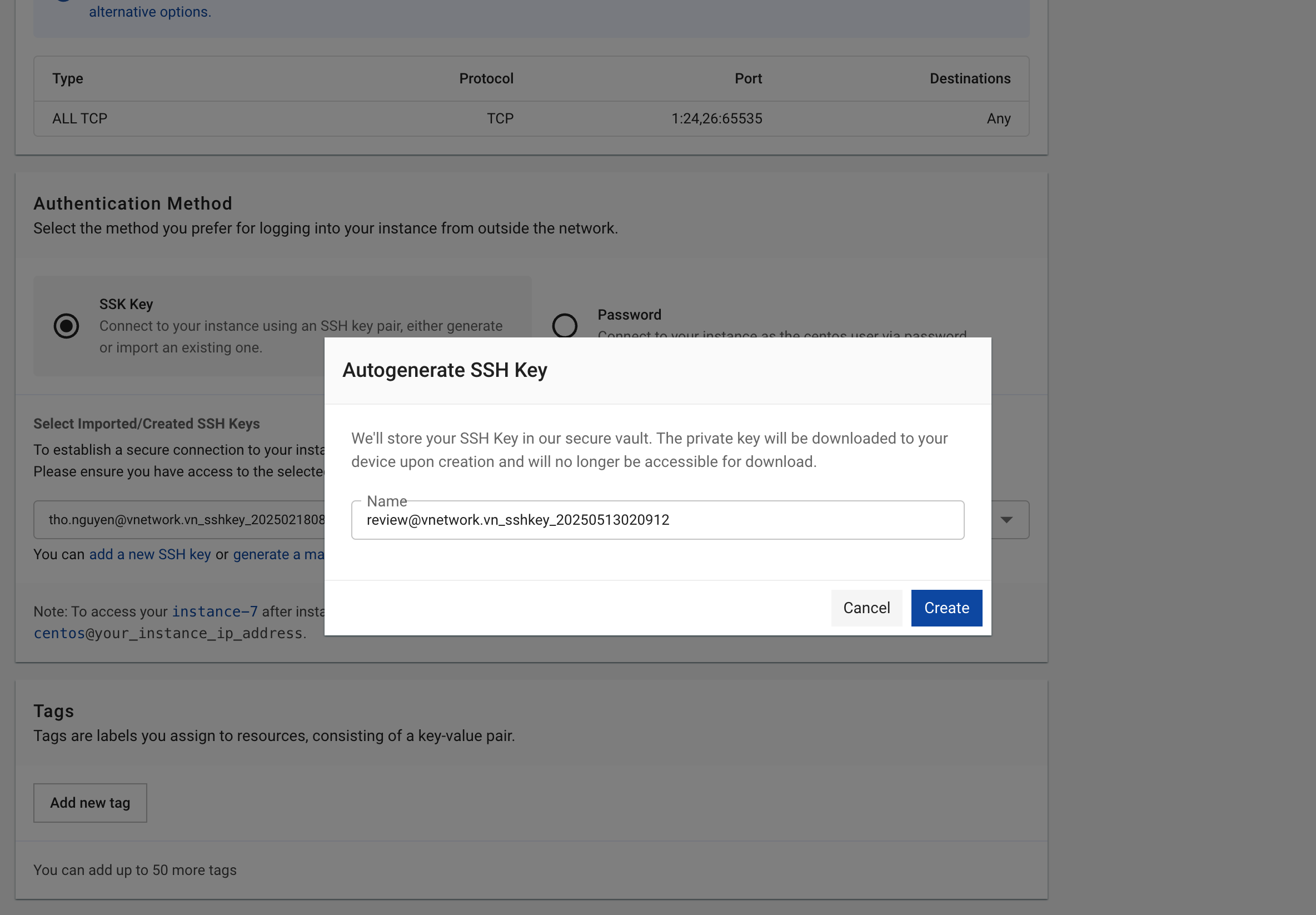Select the Password radio button
1316x915 pixels.
coord(565,325)
